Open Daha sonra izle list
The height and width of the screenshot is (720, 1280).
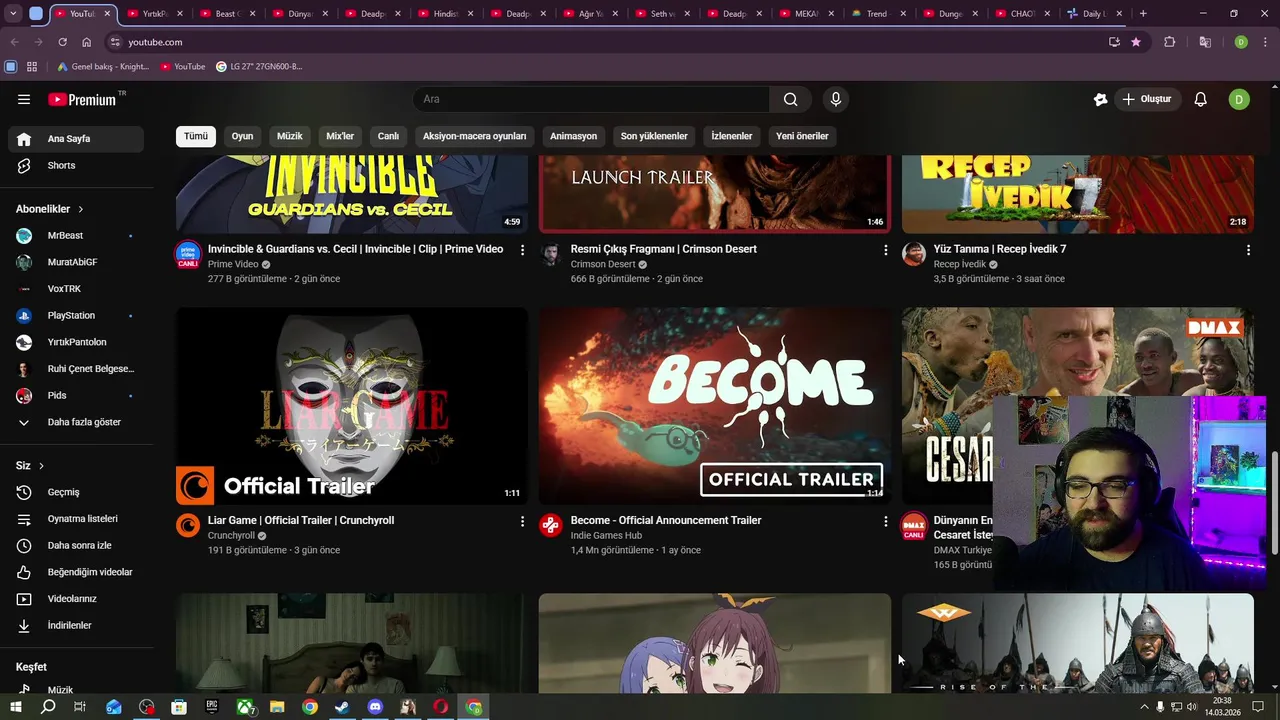76,545
